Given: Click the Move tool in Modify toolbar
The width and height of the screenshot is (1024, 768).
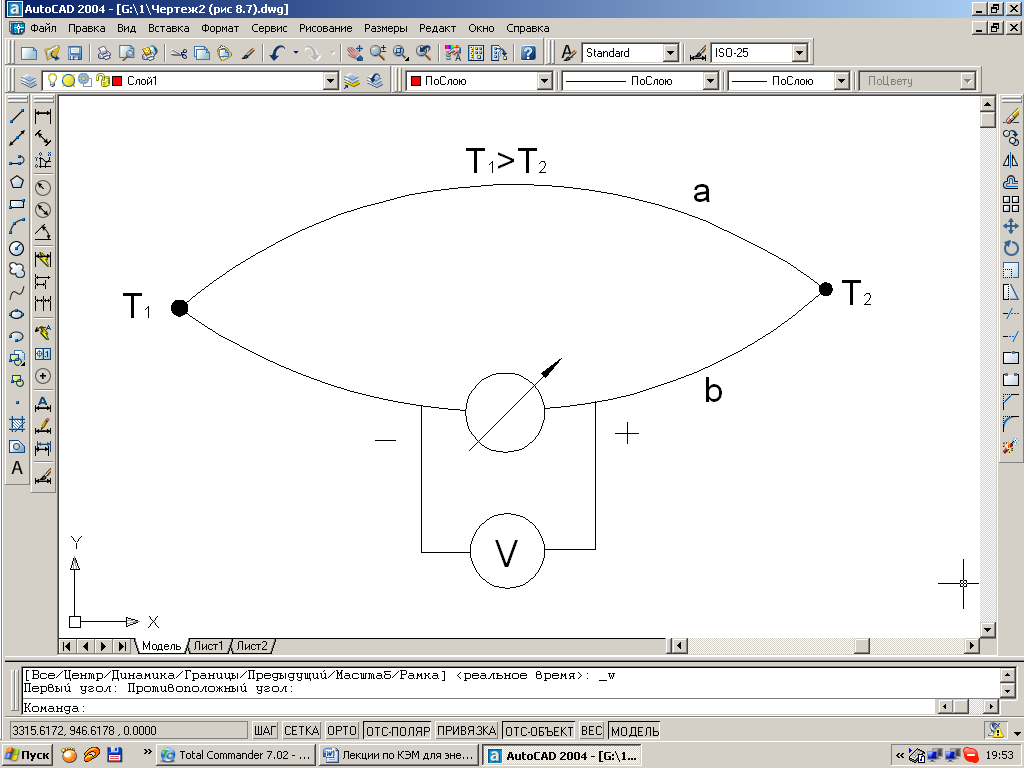Looking at the screenshot, I should 1011,227.
